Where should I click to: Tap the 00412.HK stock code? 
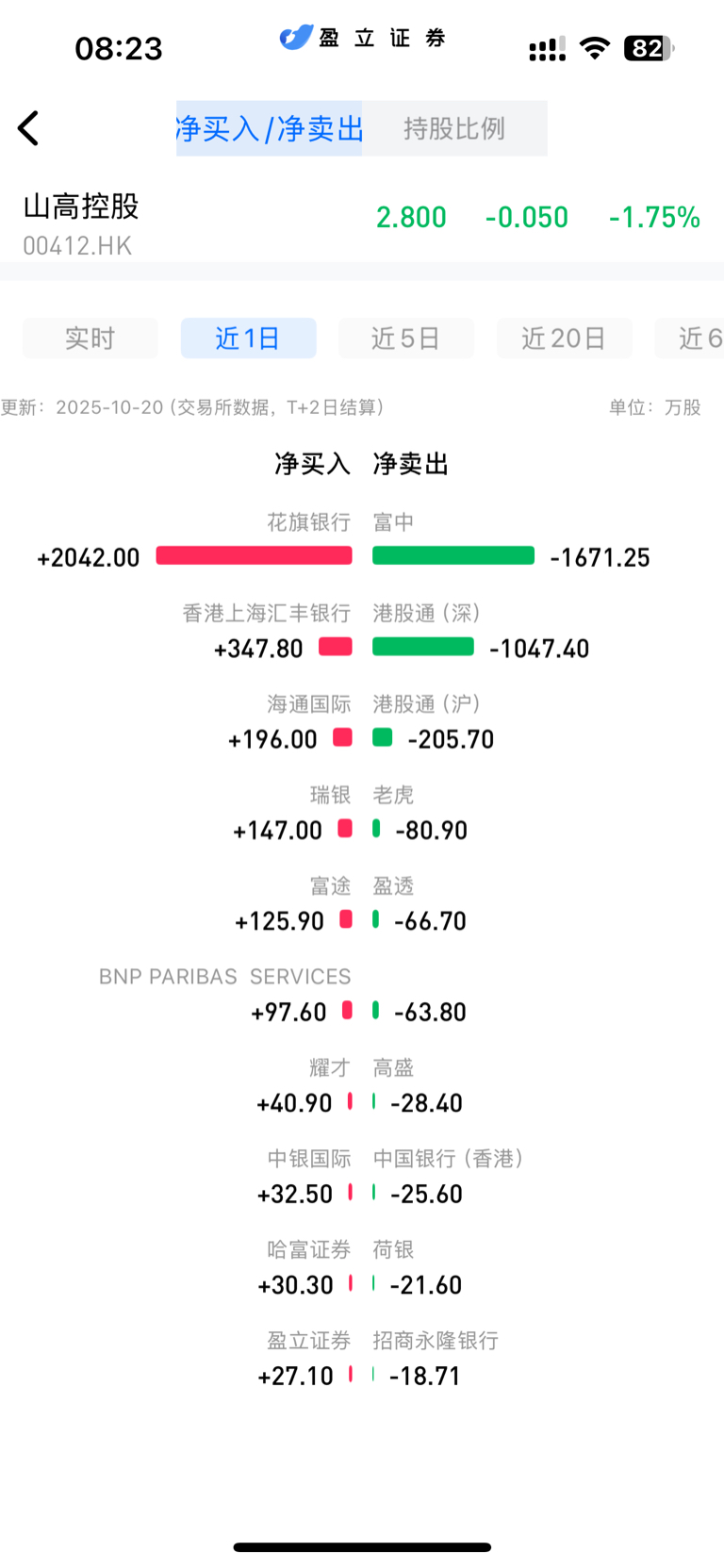77,246
